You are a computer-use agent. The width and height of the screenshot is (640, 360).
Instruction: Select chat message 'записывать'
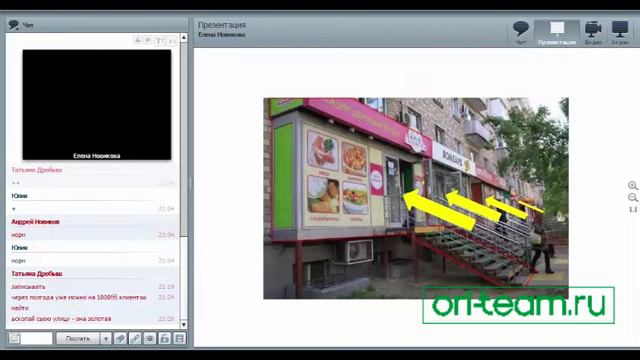point(28,287)
